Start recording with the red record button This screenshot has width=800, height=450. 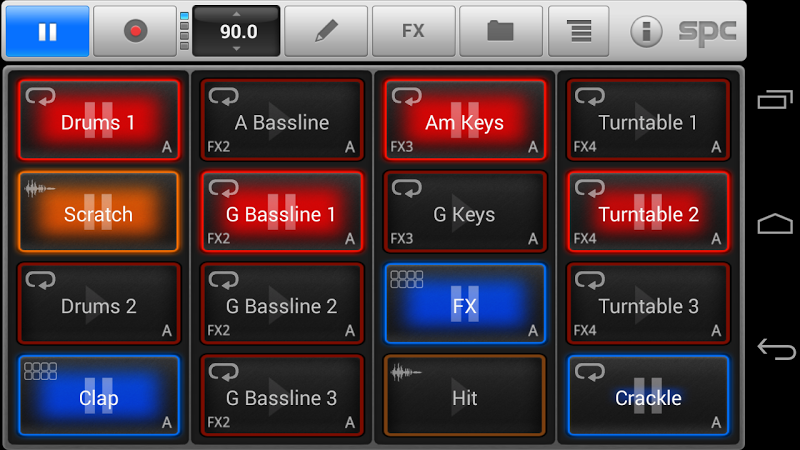click(135, 31)
